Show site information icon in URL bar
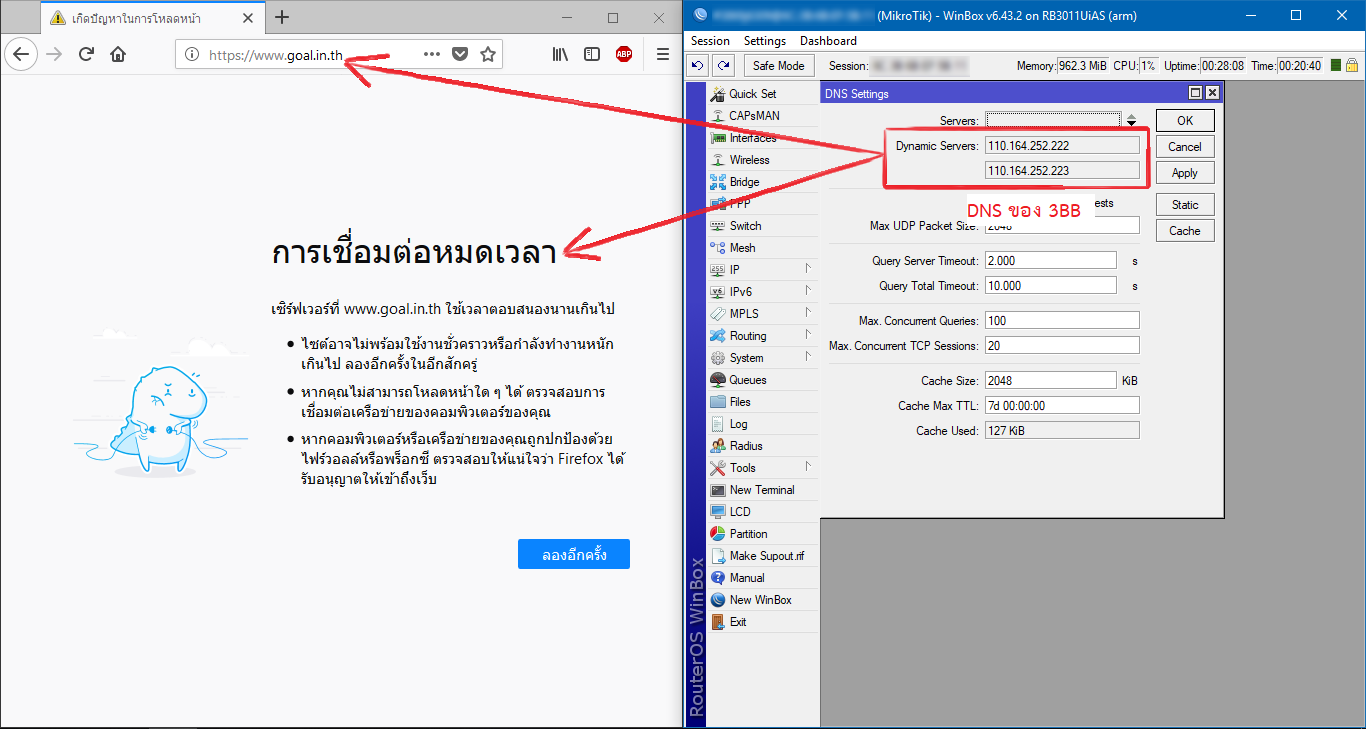 (192, 54)
